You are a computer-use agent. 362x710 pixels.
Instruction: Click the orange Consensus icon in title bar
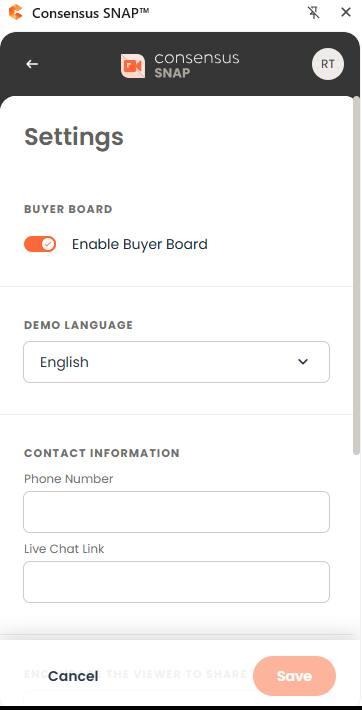pos(16,12)
